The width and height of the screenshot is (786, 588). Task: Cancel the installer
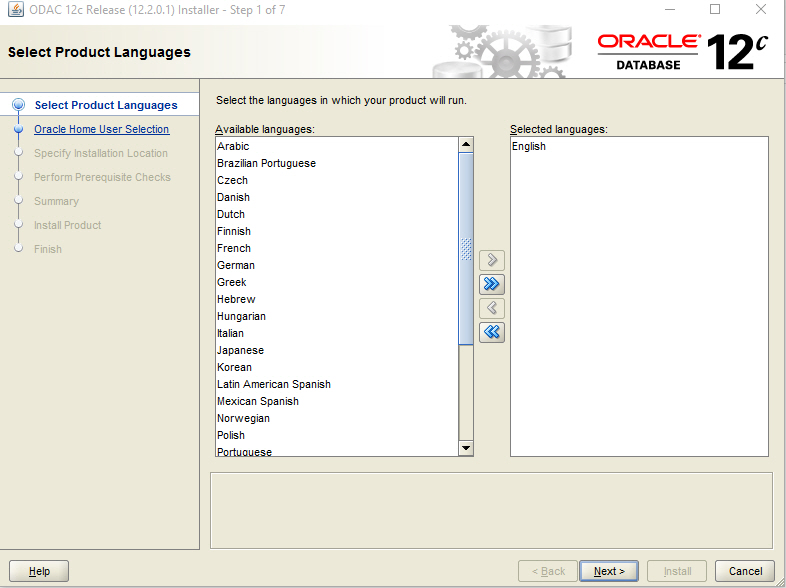[x=745, y=571]
